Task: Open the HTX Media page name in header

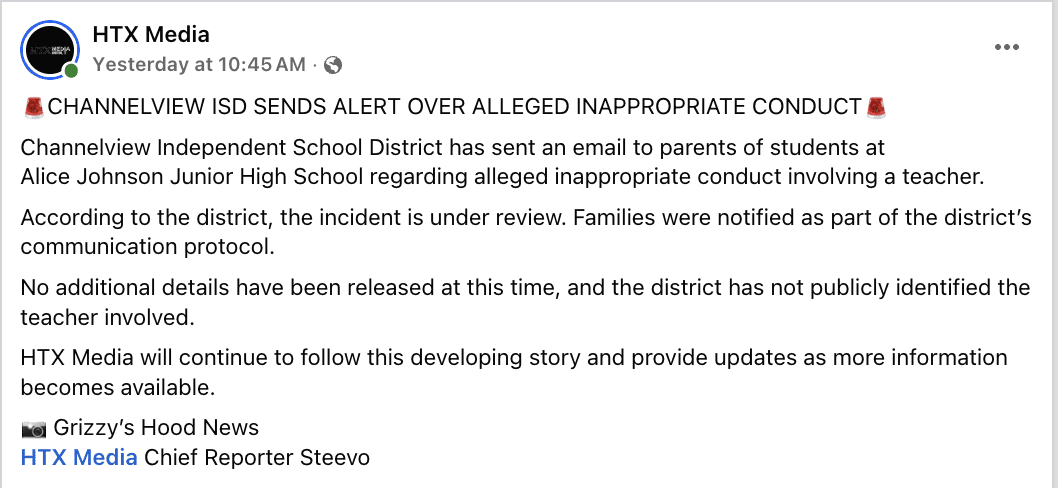Action: [x=151, y=34]
